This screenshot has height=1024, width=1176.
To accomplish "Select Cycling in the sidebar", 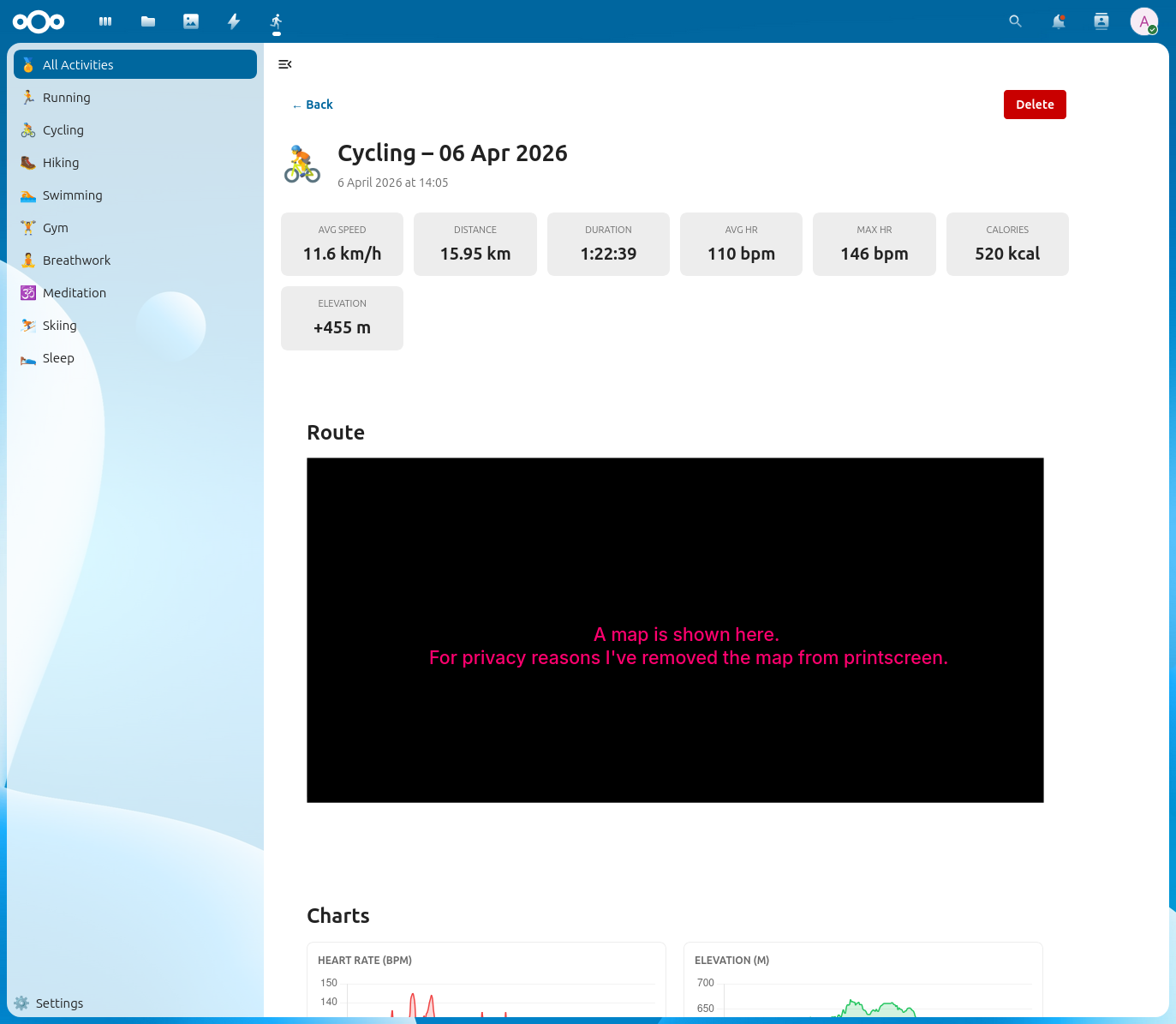I will (63, 130).
